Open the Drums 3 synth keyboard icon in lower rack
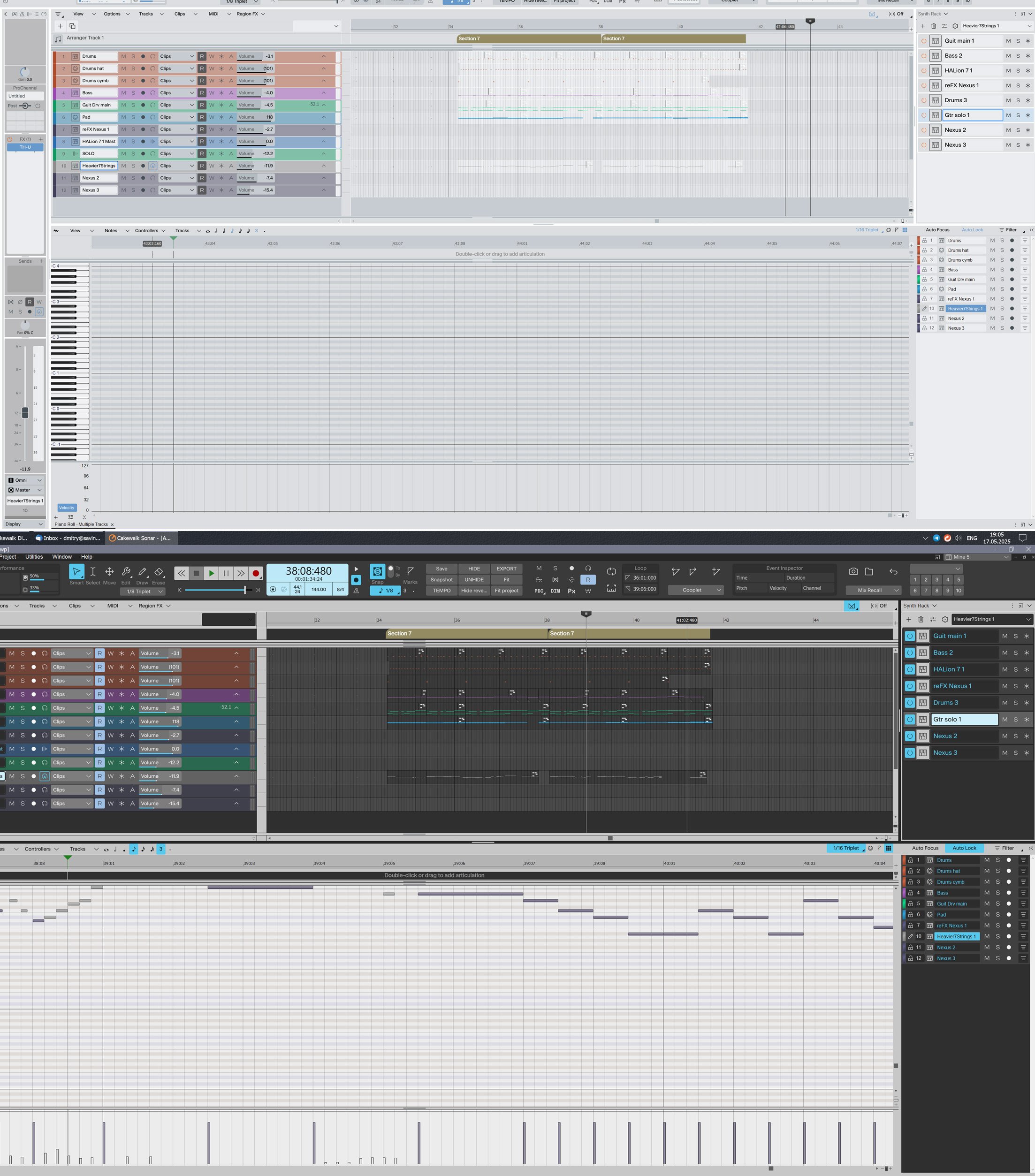1035x1176 pixels. pyautogui.click(x=922, y=703)
